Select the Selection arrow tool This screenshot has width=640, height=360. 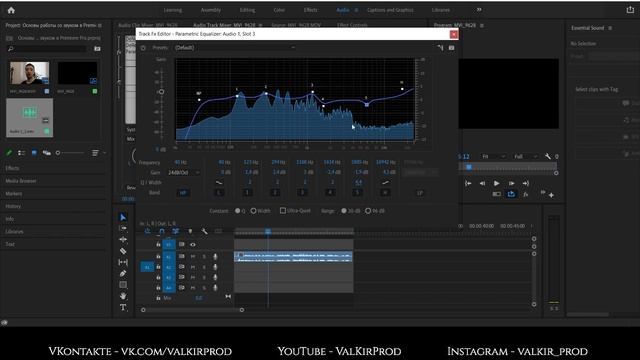click(123, 217)
